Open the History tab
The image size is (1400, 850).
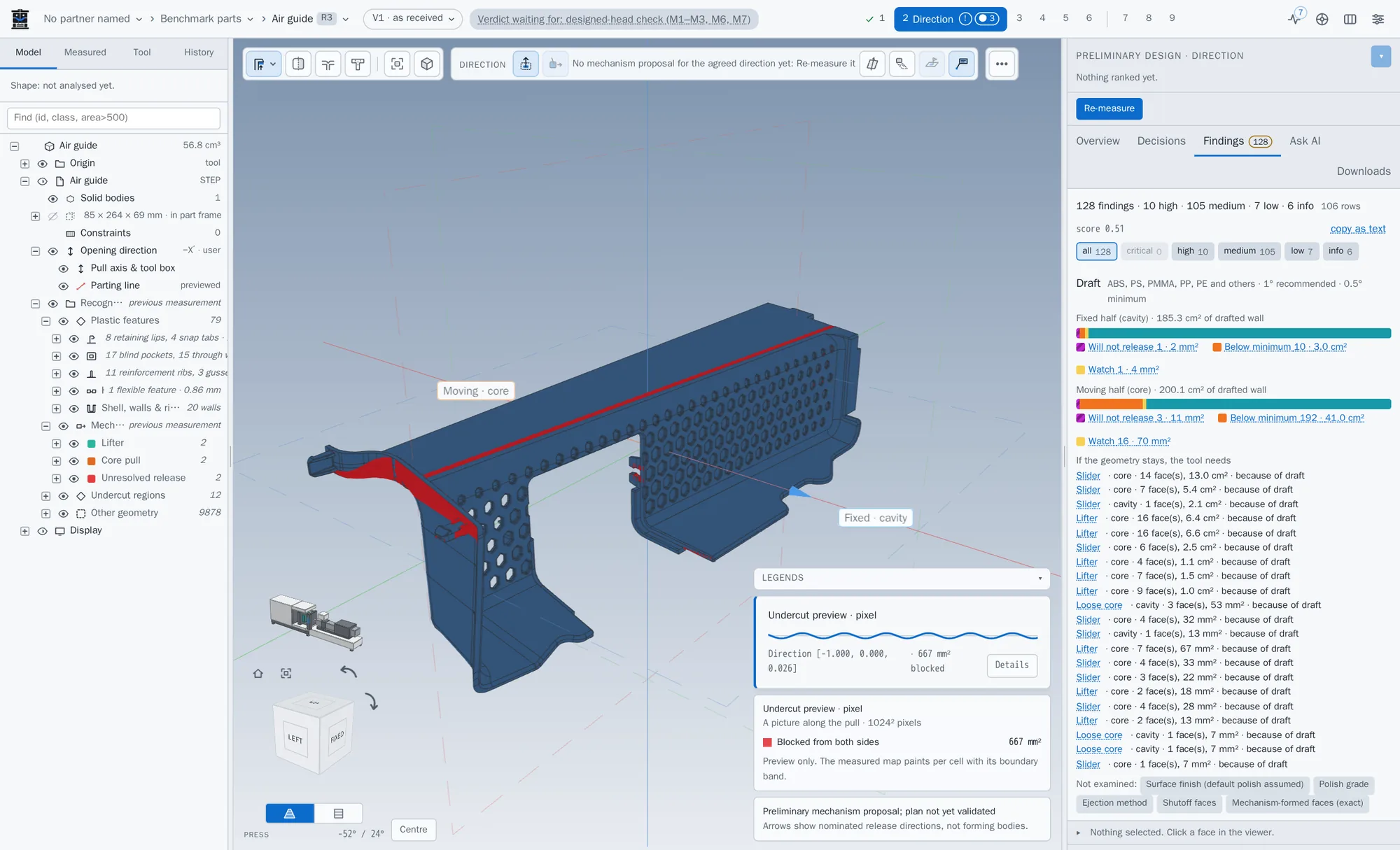(x=199, y=52)
